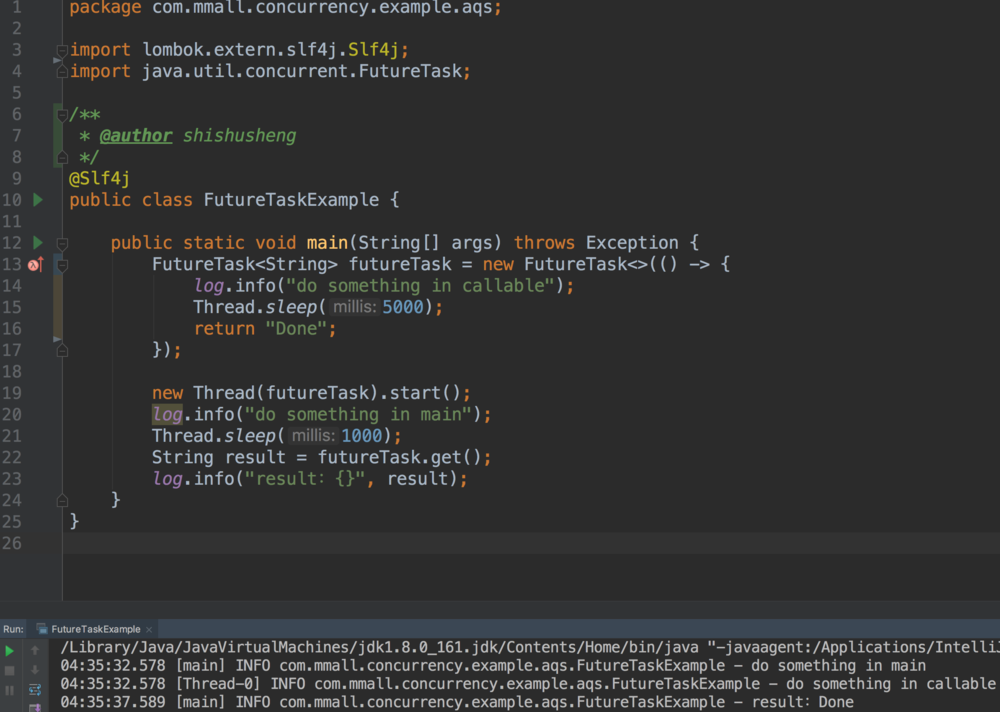This screenshot has height=712, width=1000.
Task: Click Slf4j in lombok import line
Action: (374, 50)
